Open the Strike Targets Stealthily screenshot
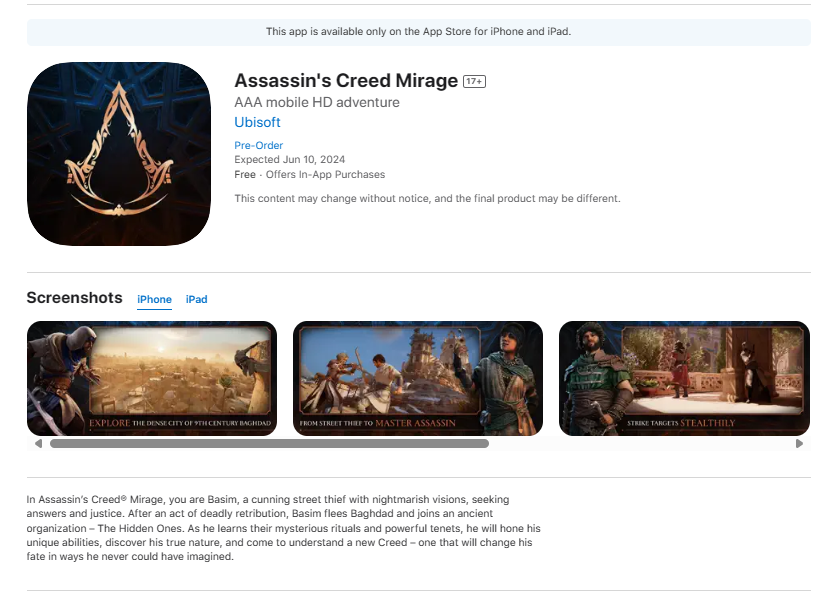The height and width of the screenshot is (604, 822). 684,378
